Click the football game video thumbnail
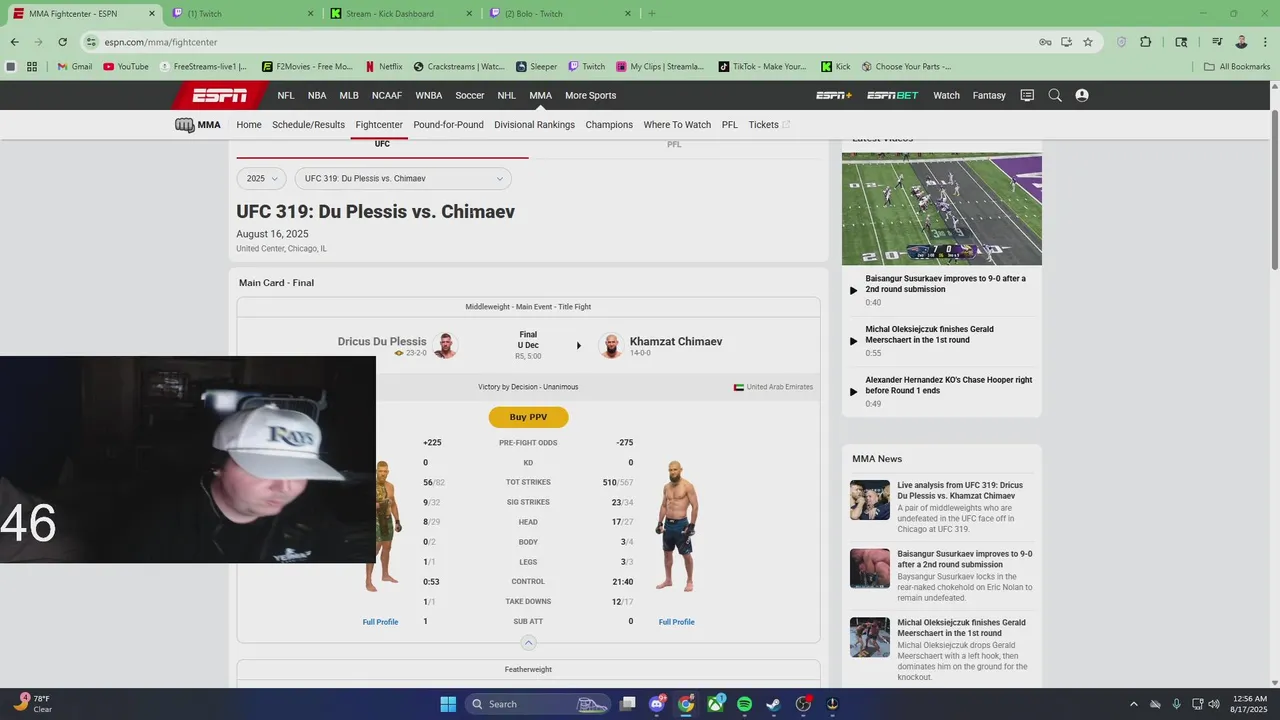Viewport: 1280px width, 720px height. point(941,209)
